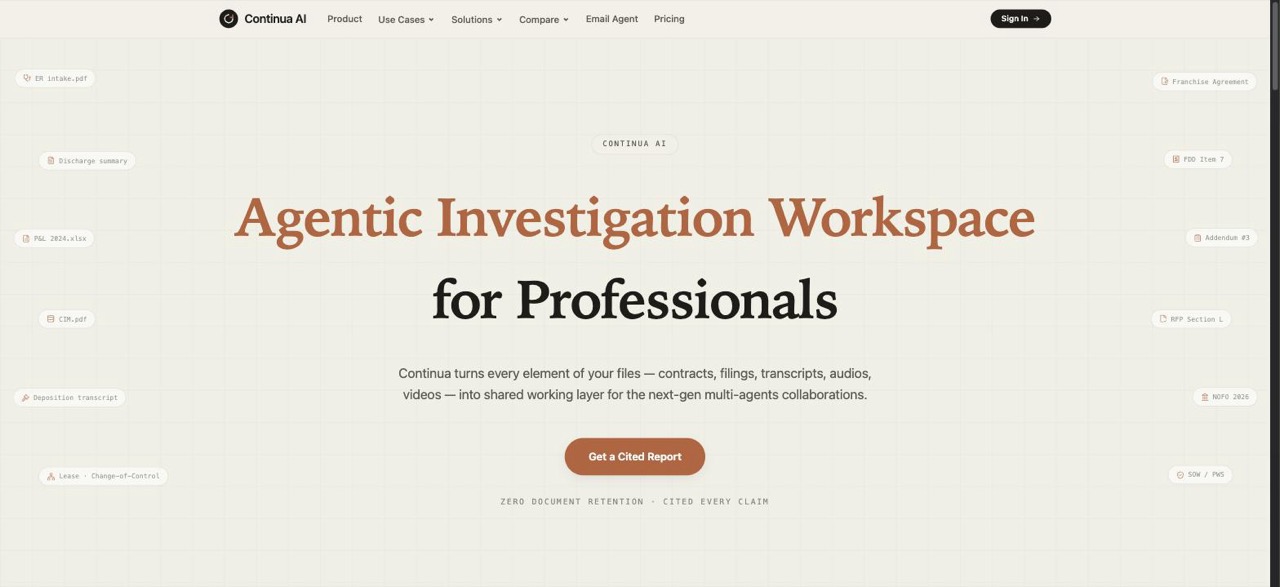Click the ER intake.pdf chip icon
Image resolution: width=1280 pixels, height=587 pixels.
click(27, 78)
